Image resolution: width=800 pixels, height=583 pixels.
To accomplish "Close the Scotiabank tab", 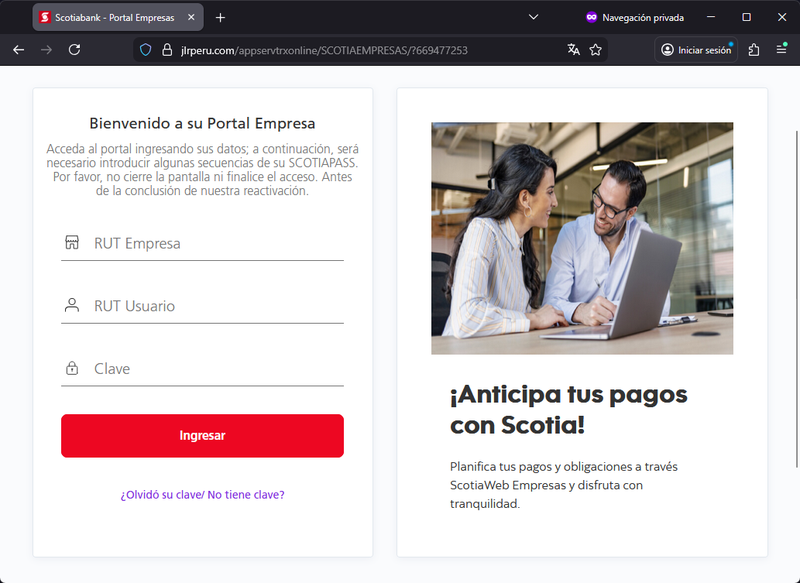I will click(x=190, y=17).
